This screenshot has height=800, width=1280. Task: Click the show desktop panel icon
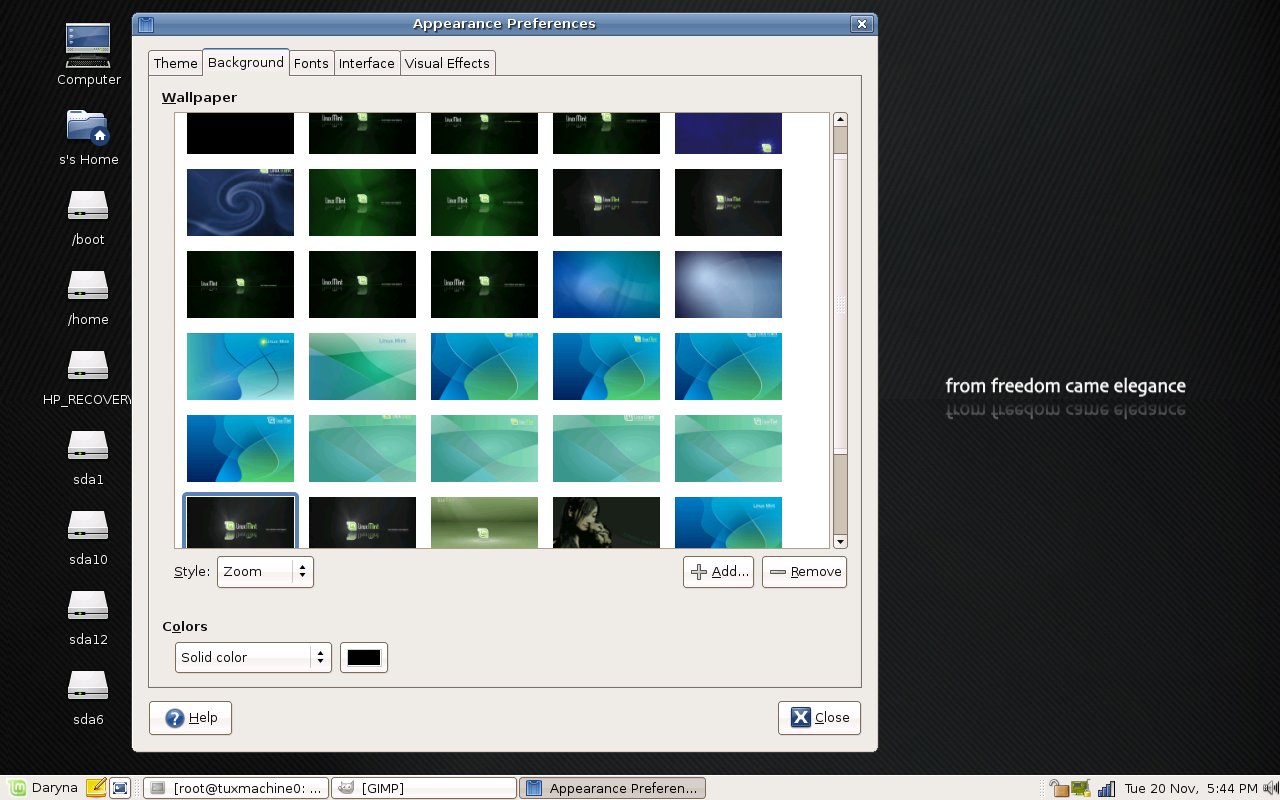[120, 788]
